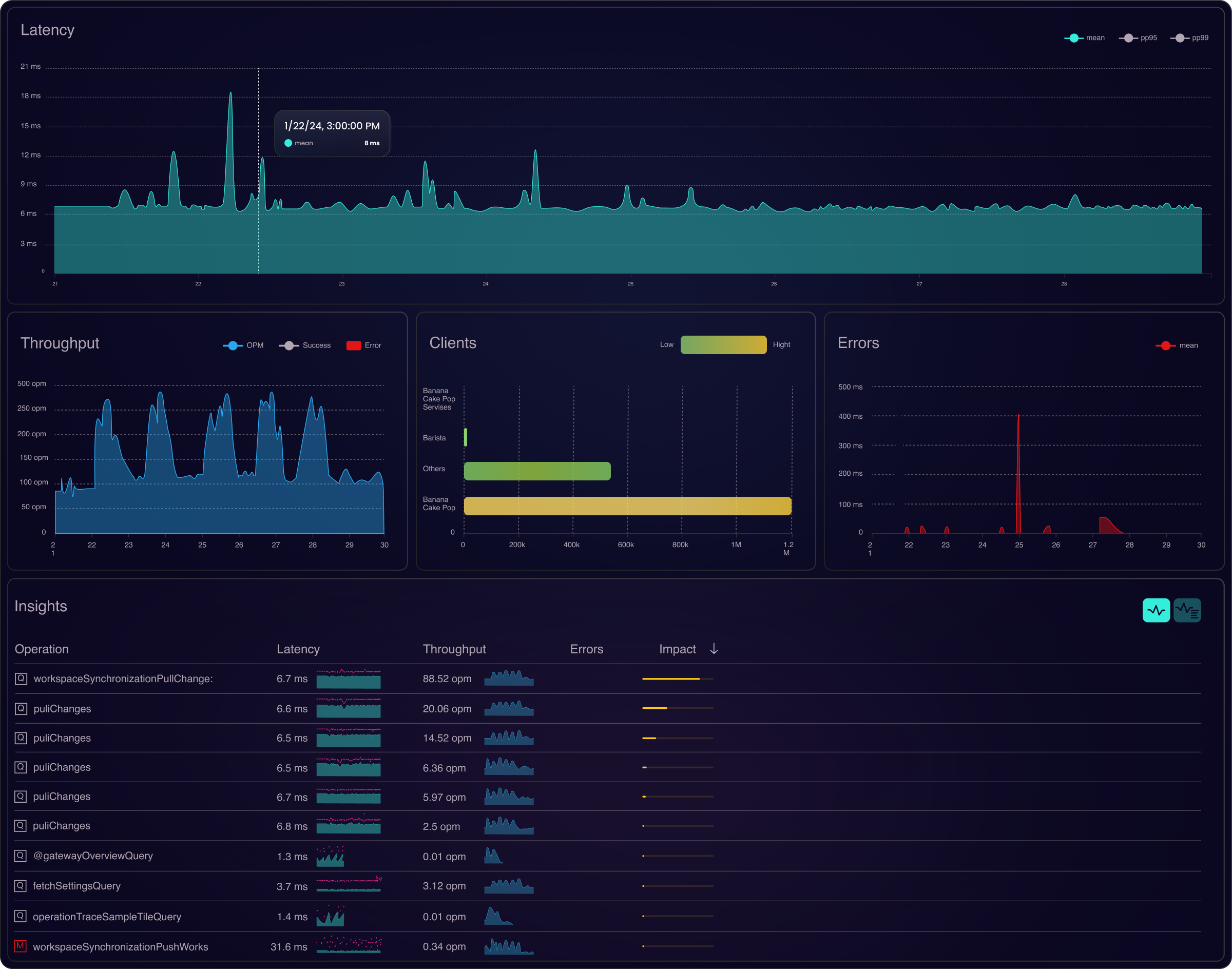
Task: Click the query icon beside operationTraceSampleTileQuery
Action: tap(21, 916)
